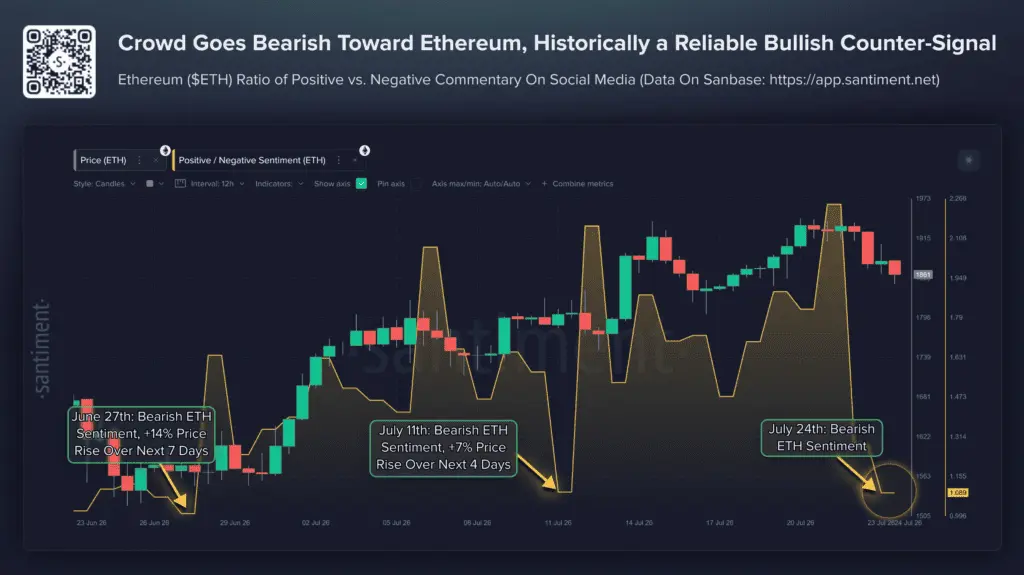Image resolution: width=1024 pixels, height=575 pixels.
Task: Open Price (ETH) three-dot options menu
Action: click(139, 160)
